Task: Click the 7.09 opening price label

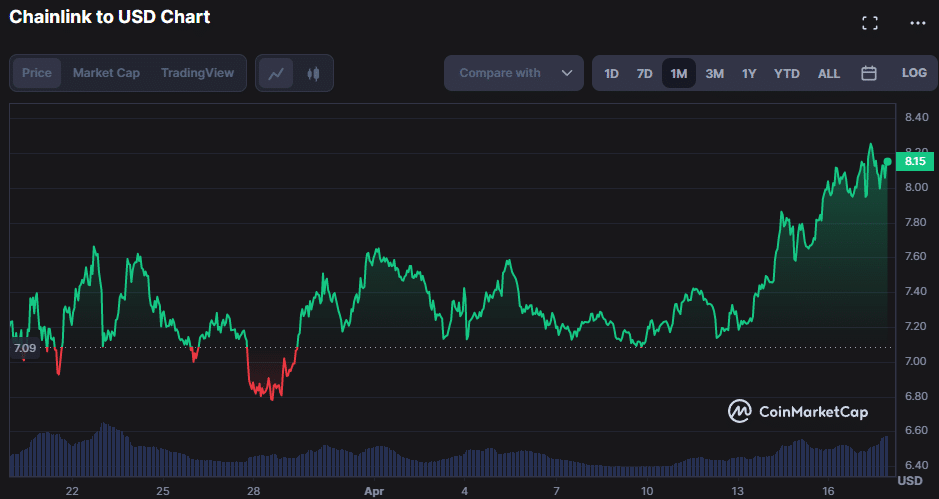Action: (x=25, y=348)
